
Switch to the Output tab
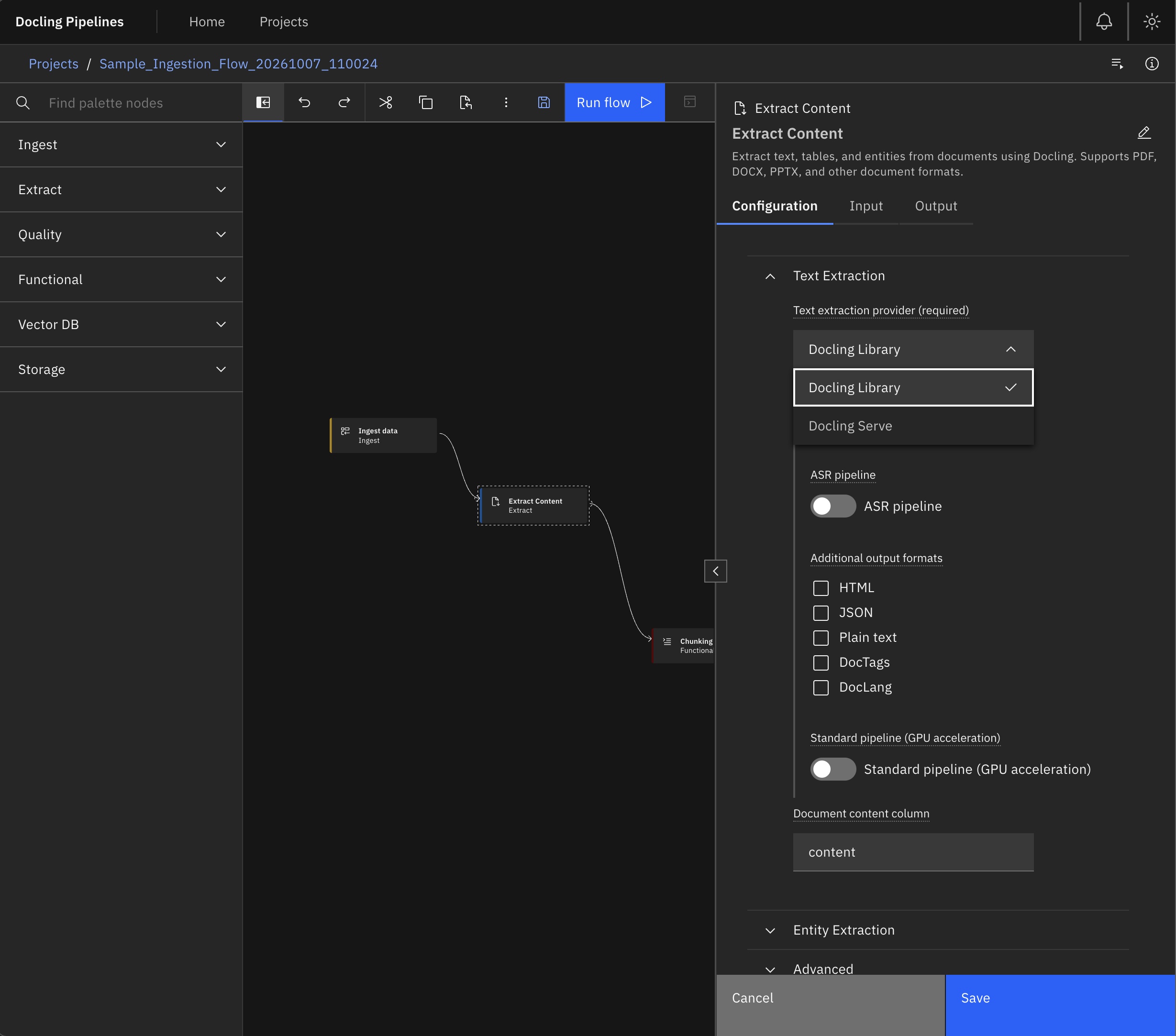[x=936, y=206]
